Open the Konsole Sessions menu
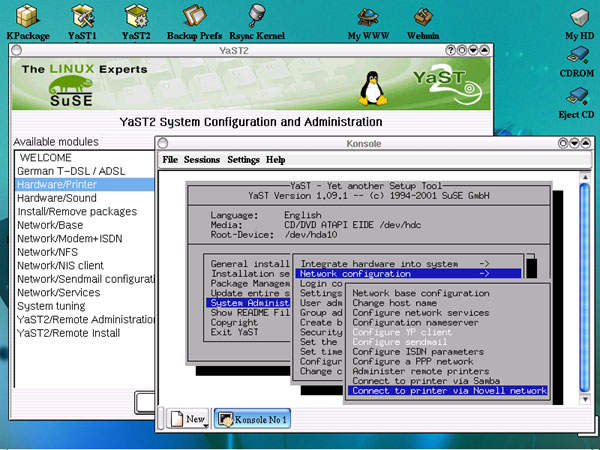Screen dimensions: 600x450 click(x=202, y=160)
